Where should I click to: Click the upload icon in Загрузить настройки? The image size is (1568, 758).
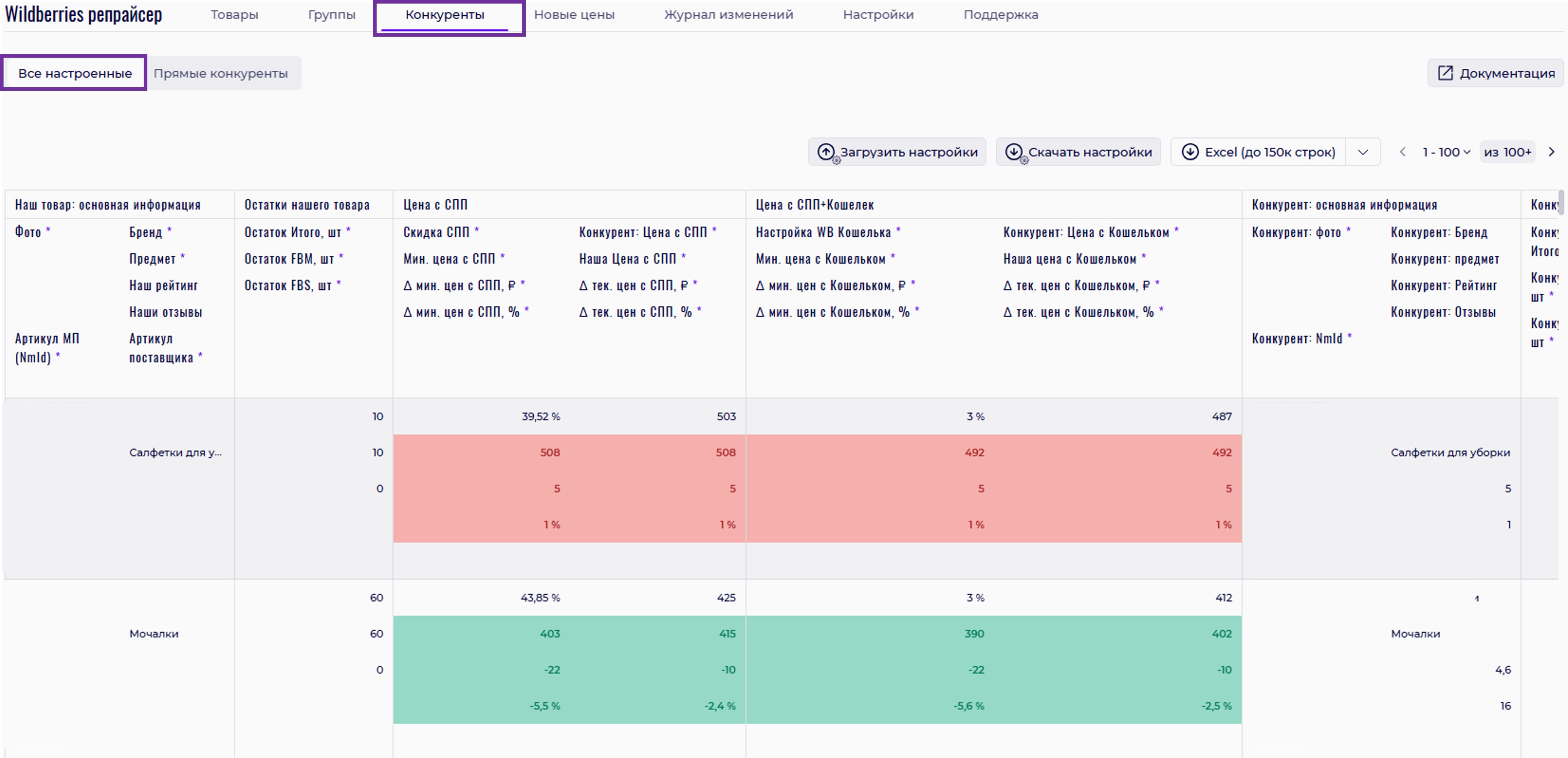tap(825, 152)
